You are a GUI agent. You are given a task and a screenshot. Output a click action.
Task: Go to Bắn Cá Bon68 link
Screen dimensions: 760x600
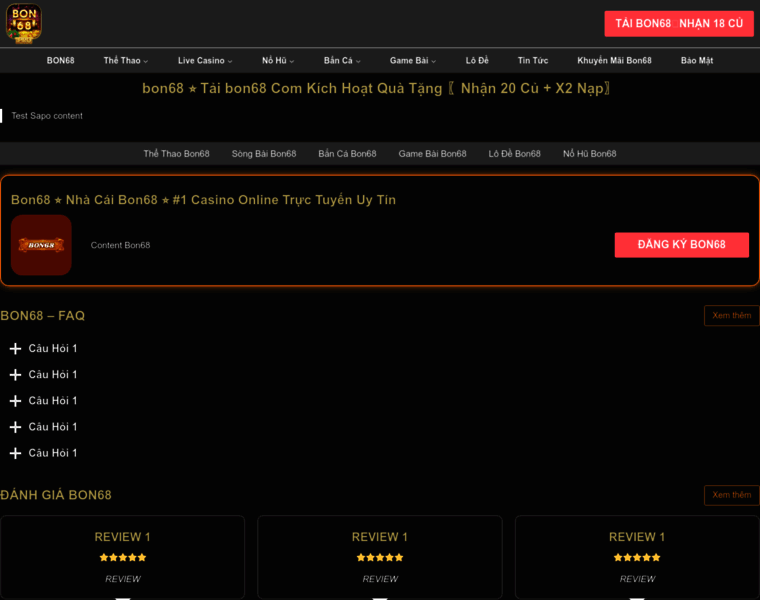[x=347, y=154]
